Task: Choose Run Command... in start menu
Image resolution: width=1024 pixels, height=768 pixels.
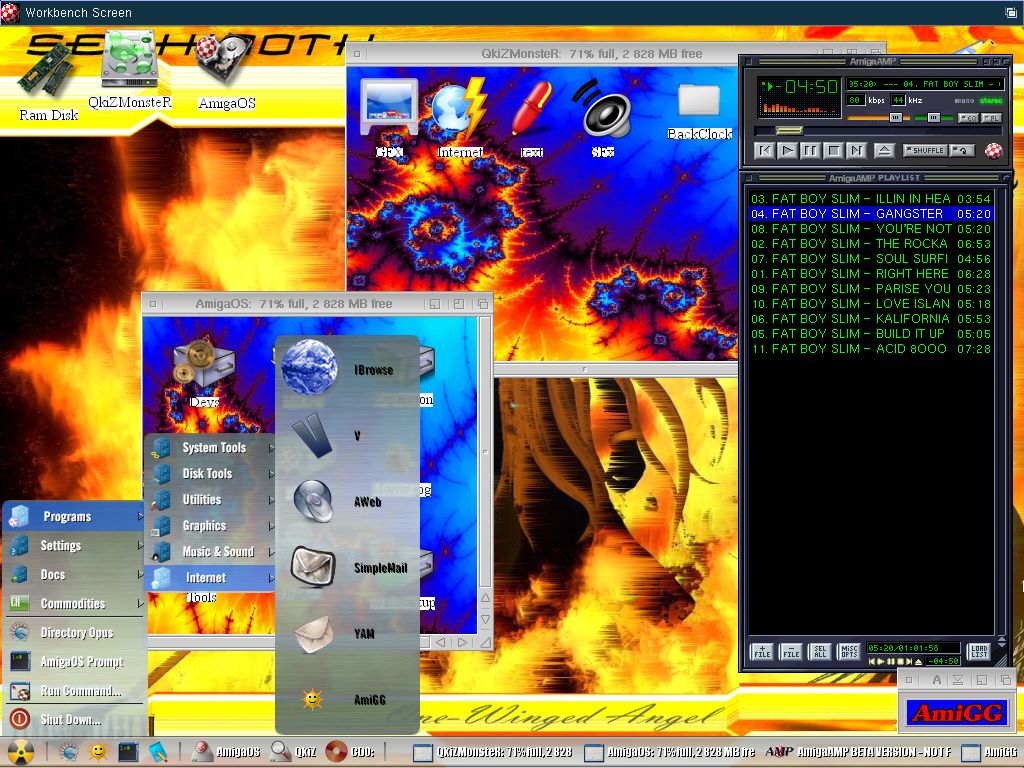Action: [x=74, y=690]
